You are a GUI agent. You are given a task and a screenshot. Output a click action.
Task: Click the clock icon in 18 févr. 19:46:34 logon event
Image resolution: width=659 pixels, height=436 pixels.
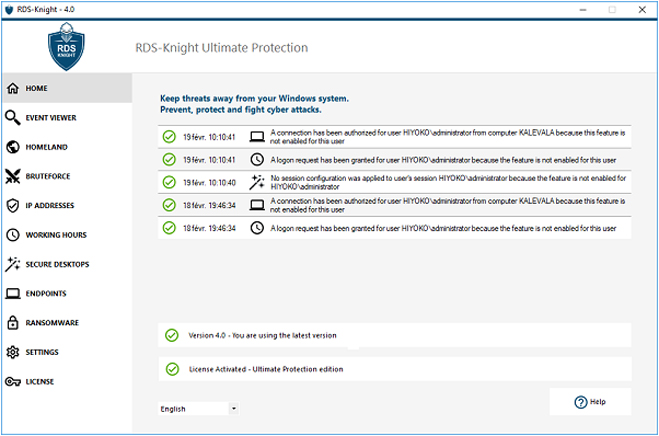coord(257,228)
